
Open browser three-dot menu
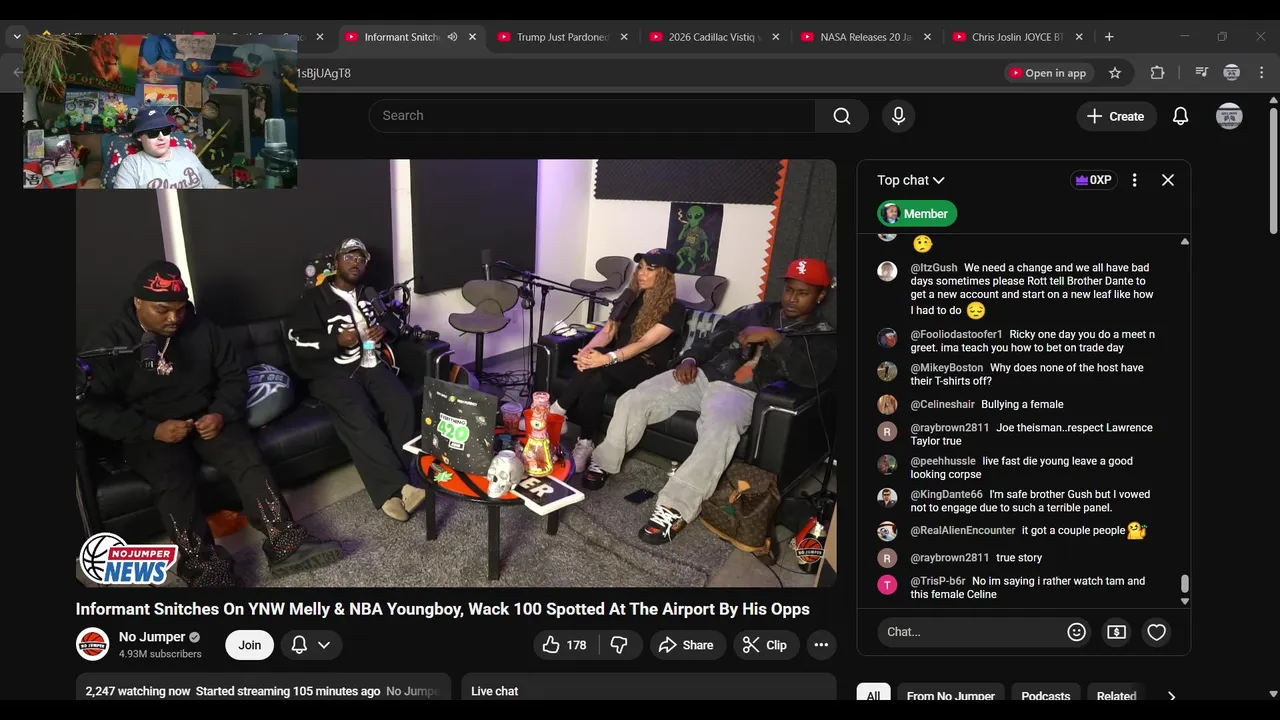pos(1261,73)
